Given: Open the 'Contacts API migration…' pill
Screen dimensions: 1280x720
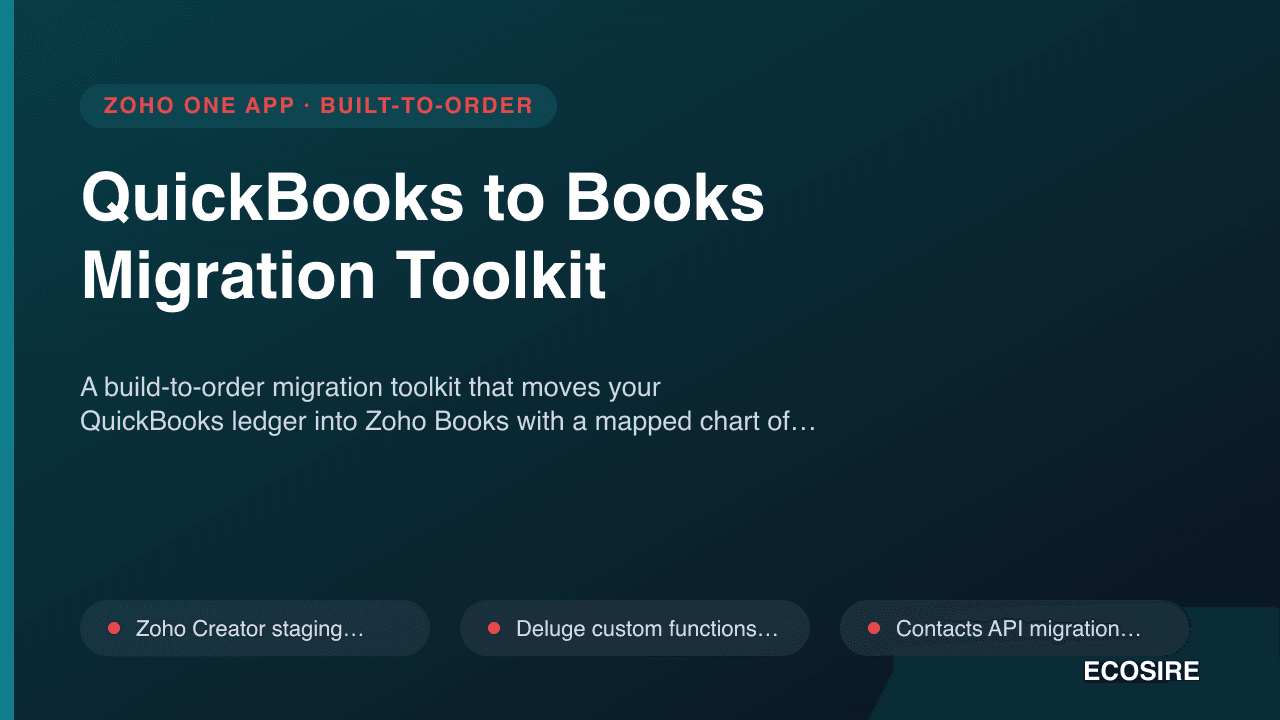Looking at the screenshot, I should tap(1015, 628).
